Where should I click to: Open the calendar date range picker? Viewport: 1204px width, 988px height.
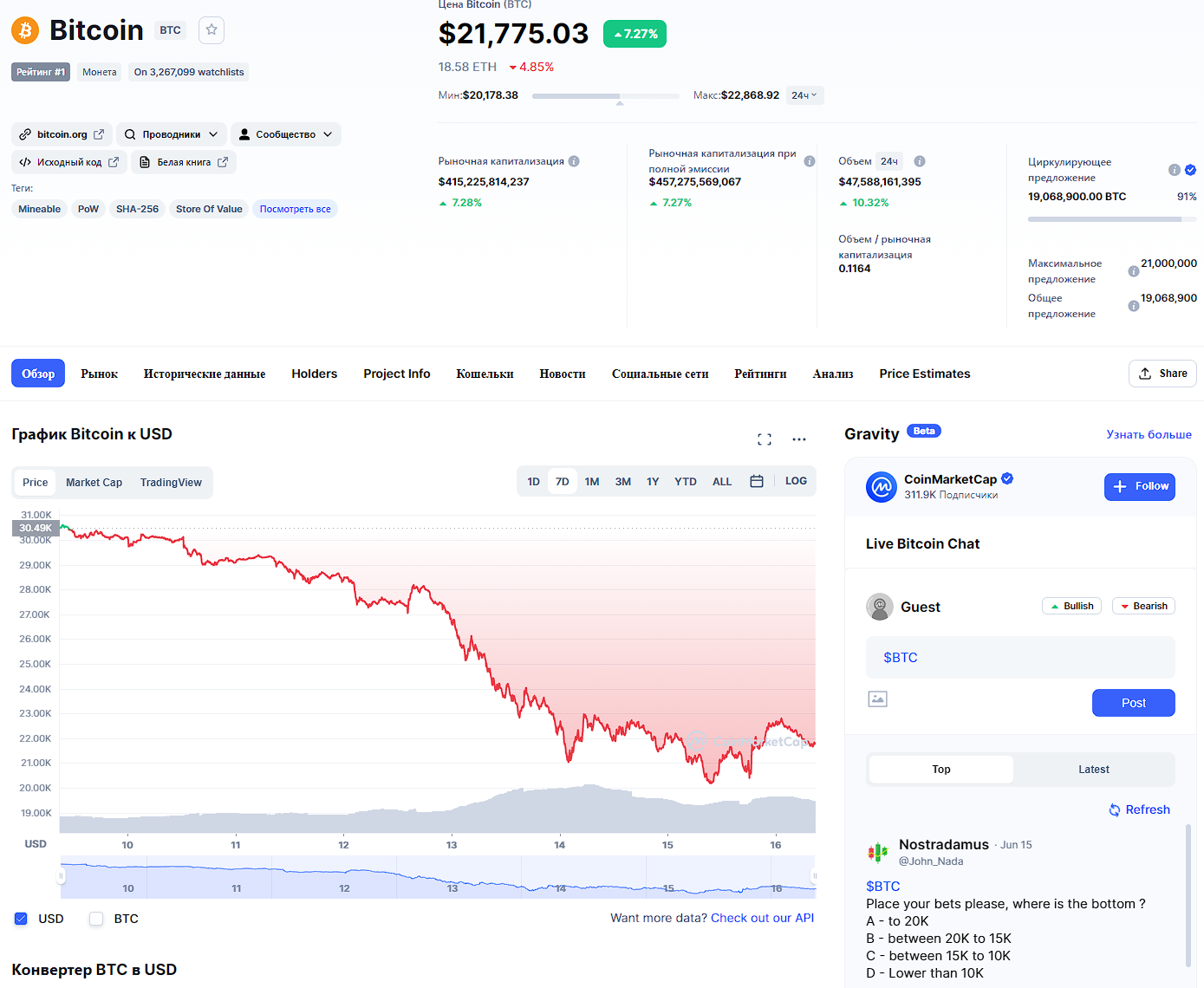pos(756,481)
